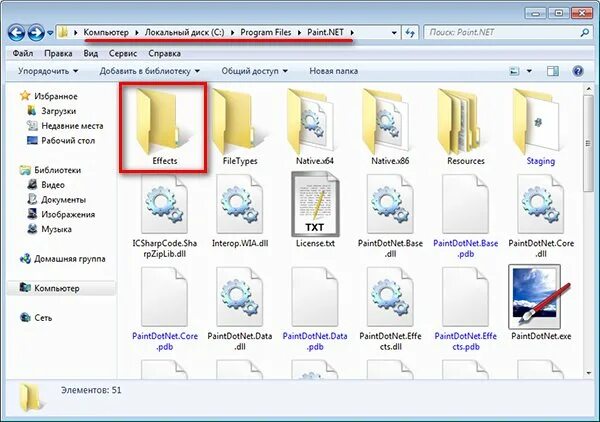This screenshot has width=600, height=422.
Task: Select the PaintDotNet.exe application icon
Action: tap(539, 297)
